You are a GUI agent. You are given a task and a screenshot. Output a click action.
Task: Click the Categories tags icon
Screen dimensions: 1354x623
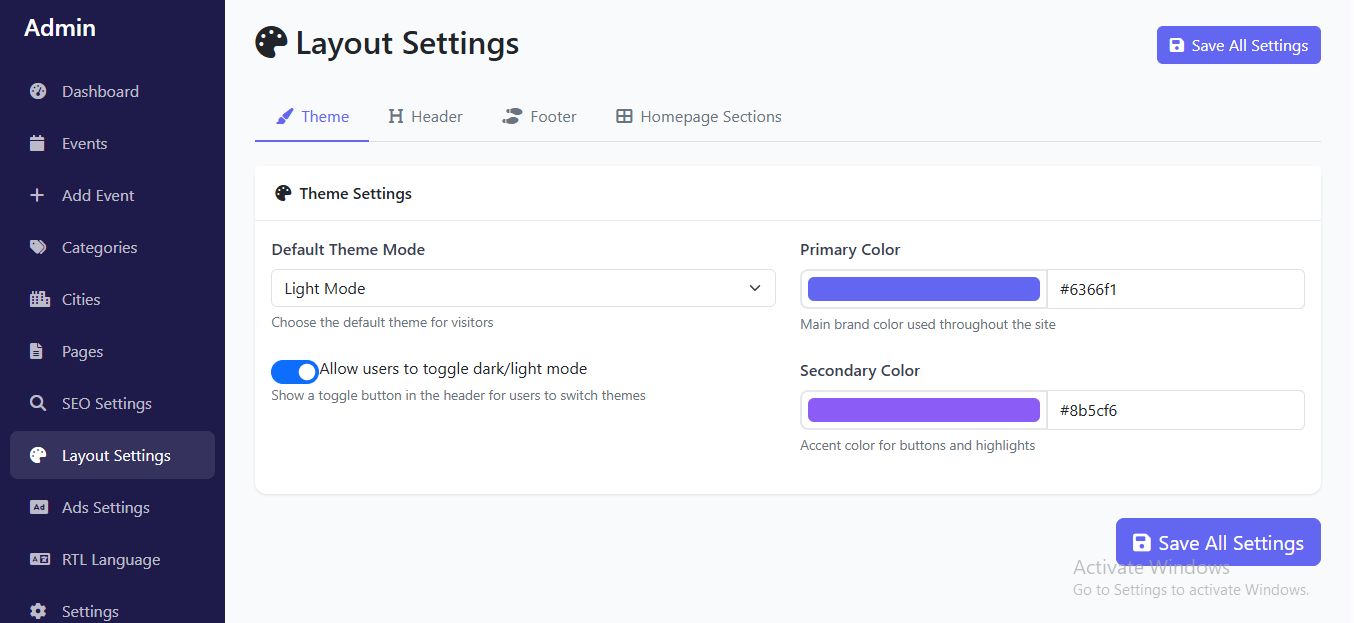click(38, 248)
